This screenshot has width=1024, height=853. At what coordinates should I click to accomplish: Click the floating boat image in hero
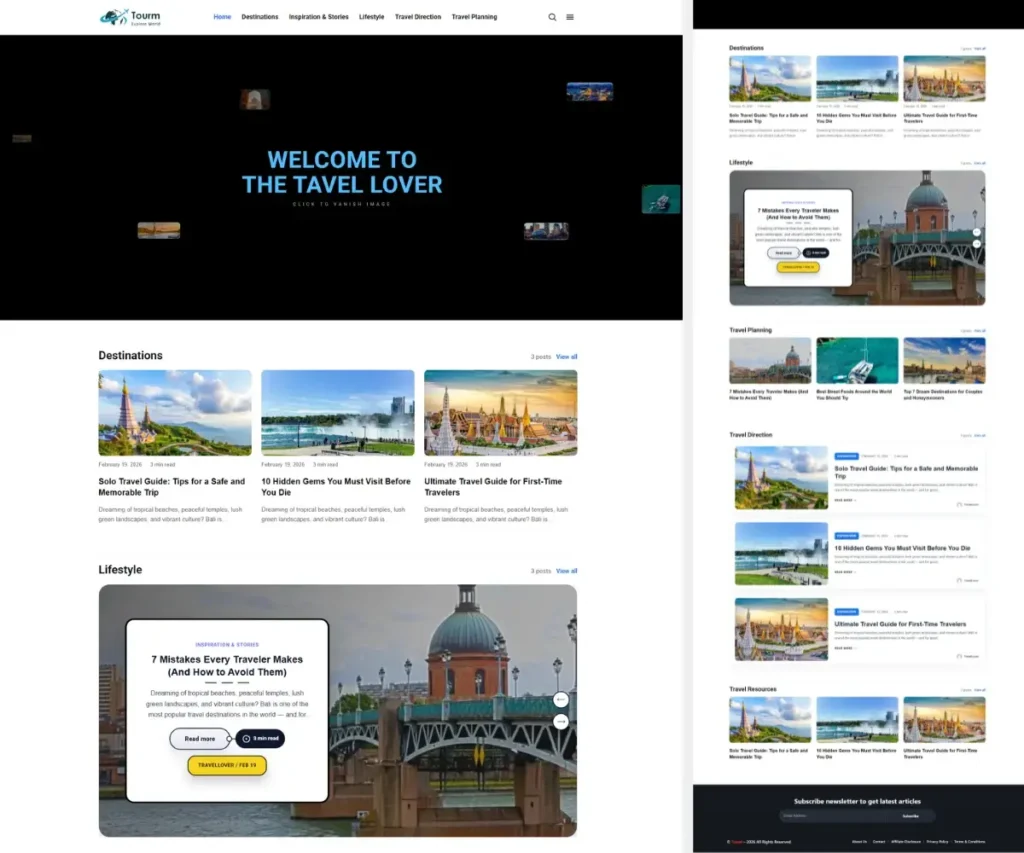tap(660, 199)
